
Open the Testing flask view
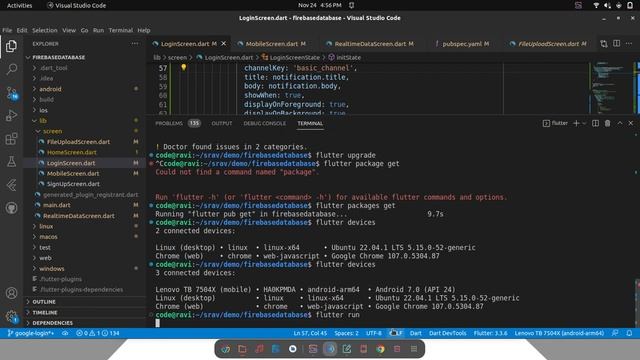11,162
